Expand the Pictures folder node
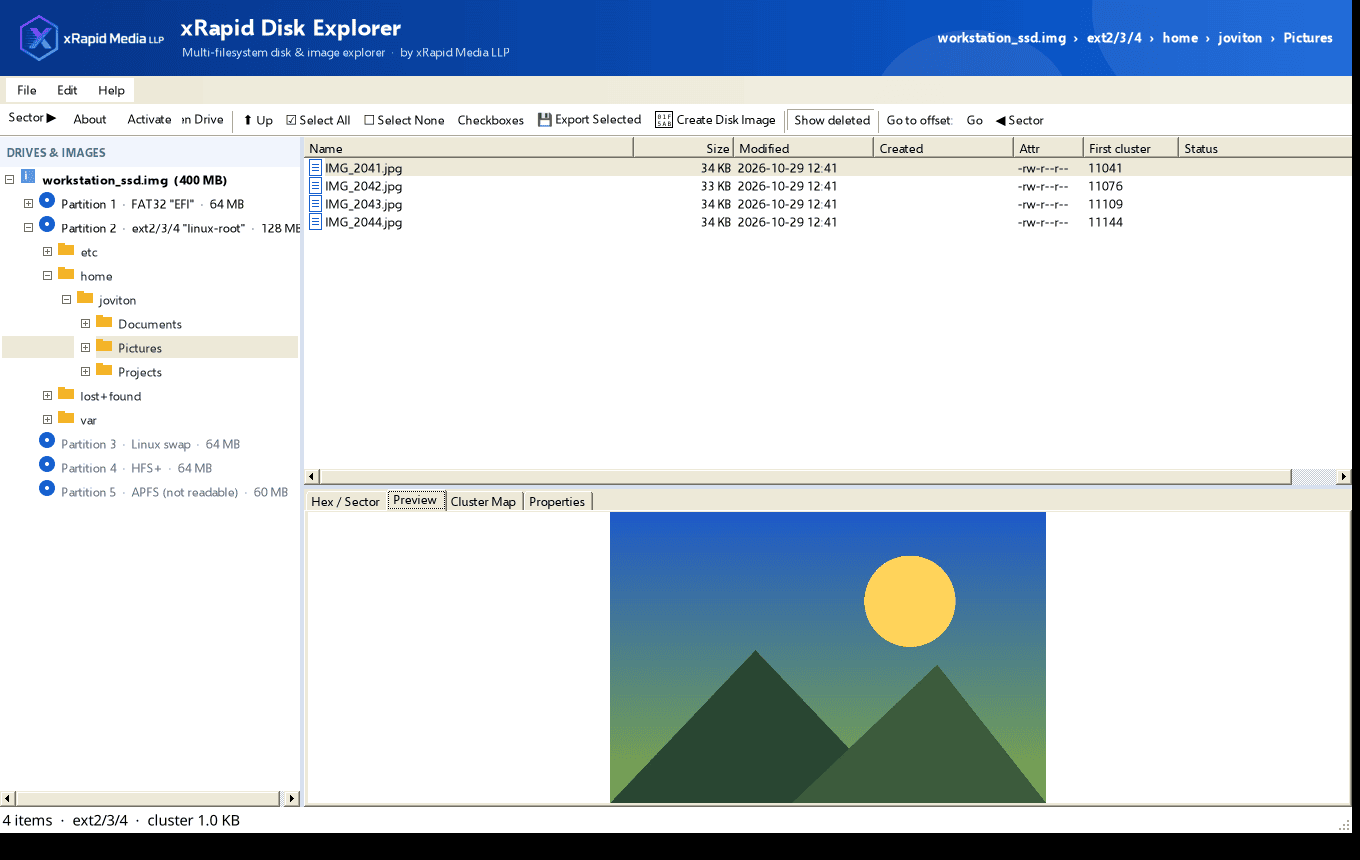This screenshot has width=1360, height=860. [85, 348]
